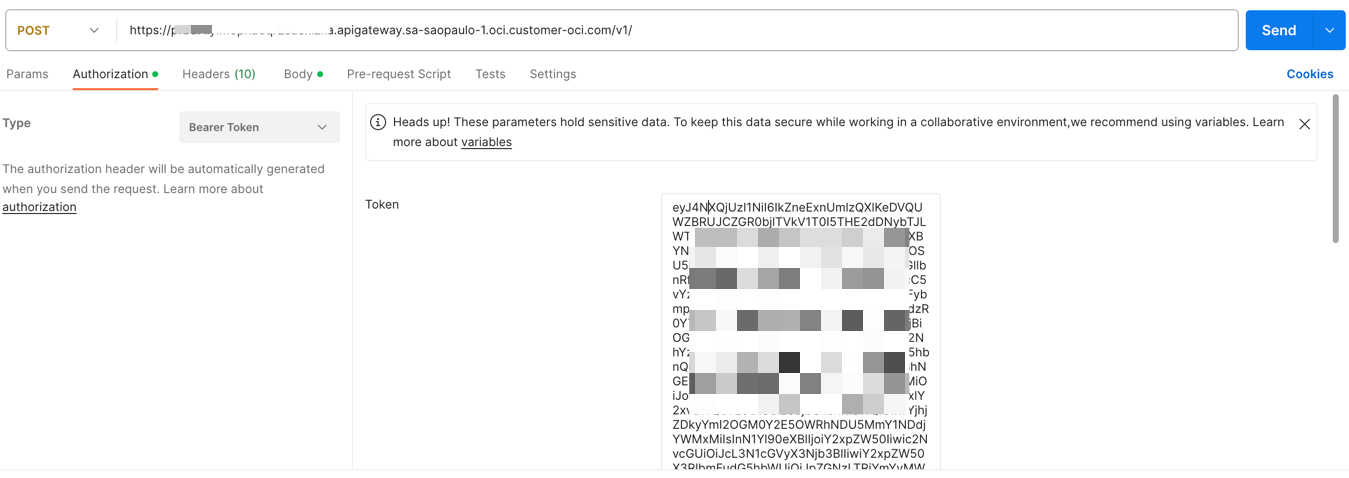1349x478 pixels.
Task: Open the request Settings tab
Action: coord(552,74)
